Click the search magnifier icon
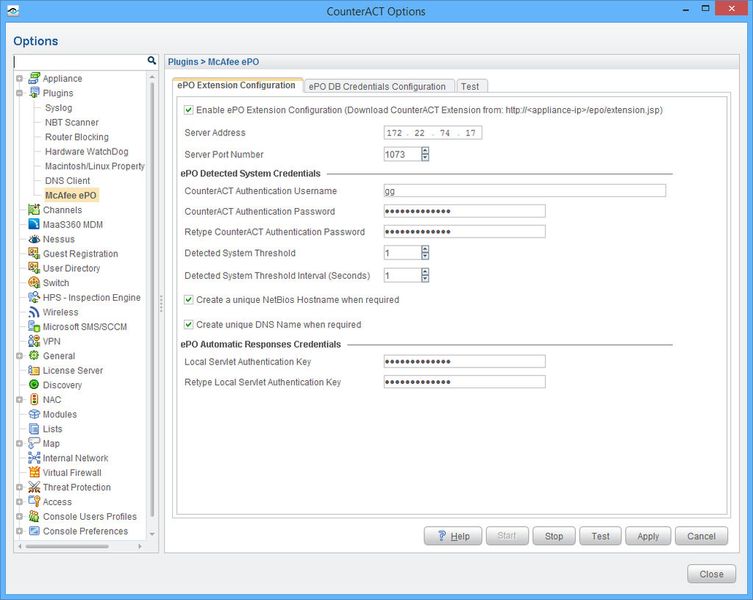The image size is (753, 600). click(152, 61)
